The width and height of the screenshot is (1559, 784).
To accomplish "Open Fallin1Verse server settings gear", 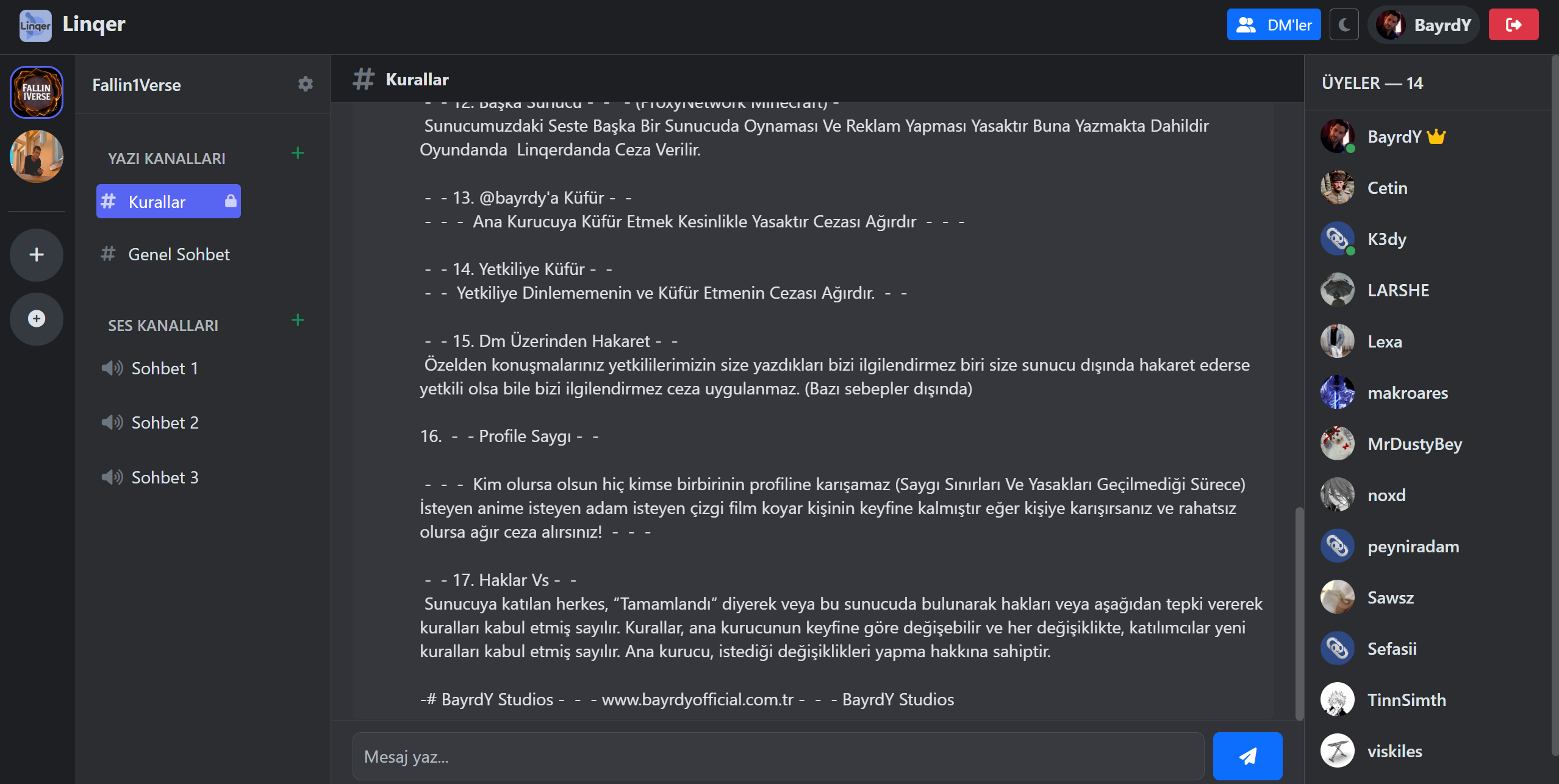I will click(x=305, y=84).
